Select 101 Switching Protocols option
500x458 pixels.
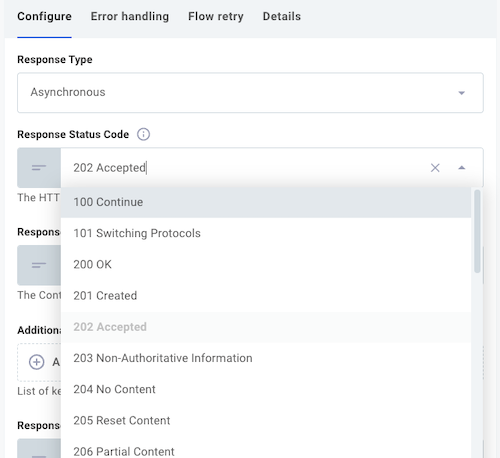266,233
